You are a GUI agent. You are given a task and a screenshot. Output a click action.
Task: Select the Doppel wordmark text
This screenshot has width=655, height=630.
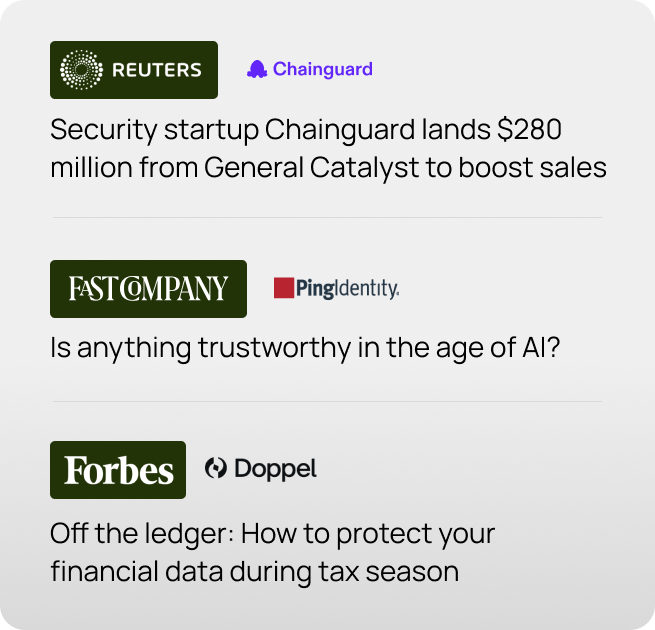click(x=275, y=468)
